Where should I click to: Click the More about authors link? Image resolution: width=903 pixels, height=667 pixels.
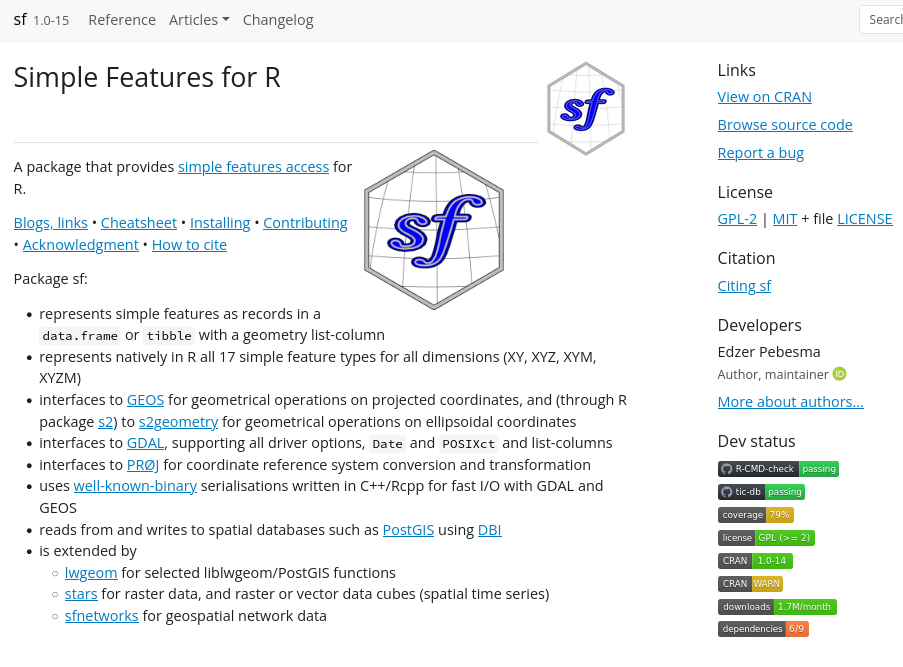click(790, 402)
